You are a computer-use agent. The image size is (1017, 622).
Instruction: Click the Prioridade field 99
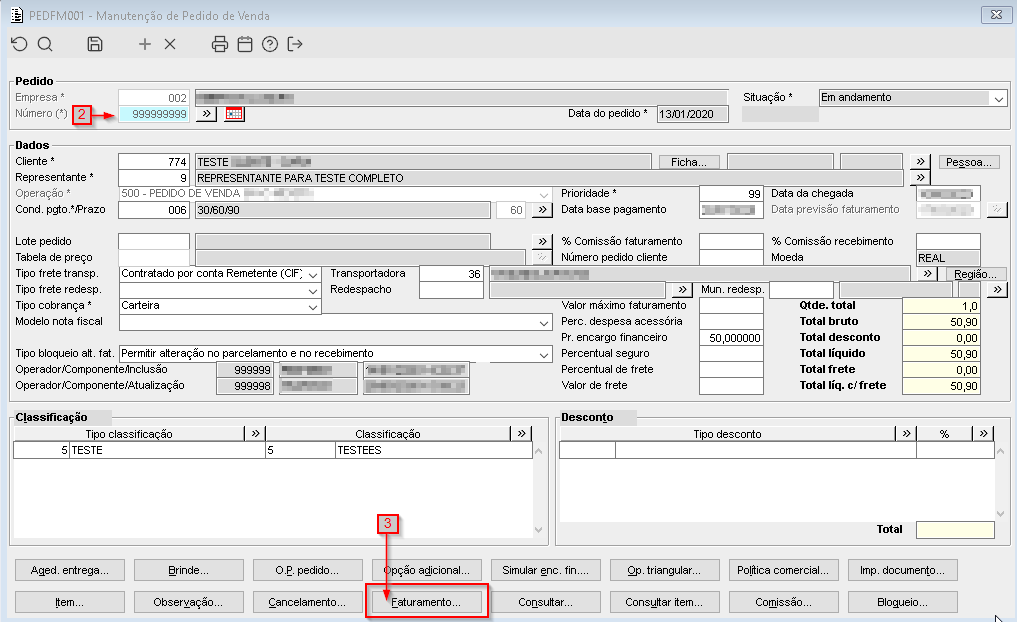(731, 194)
